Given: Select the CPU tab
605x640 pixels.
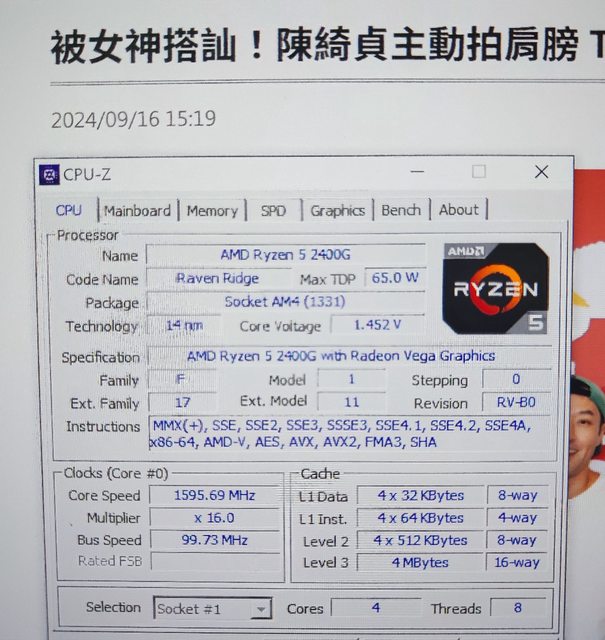Looking at the screenshot, I should point(69,210).
